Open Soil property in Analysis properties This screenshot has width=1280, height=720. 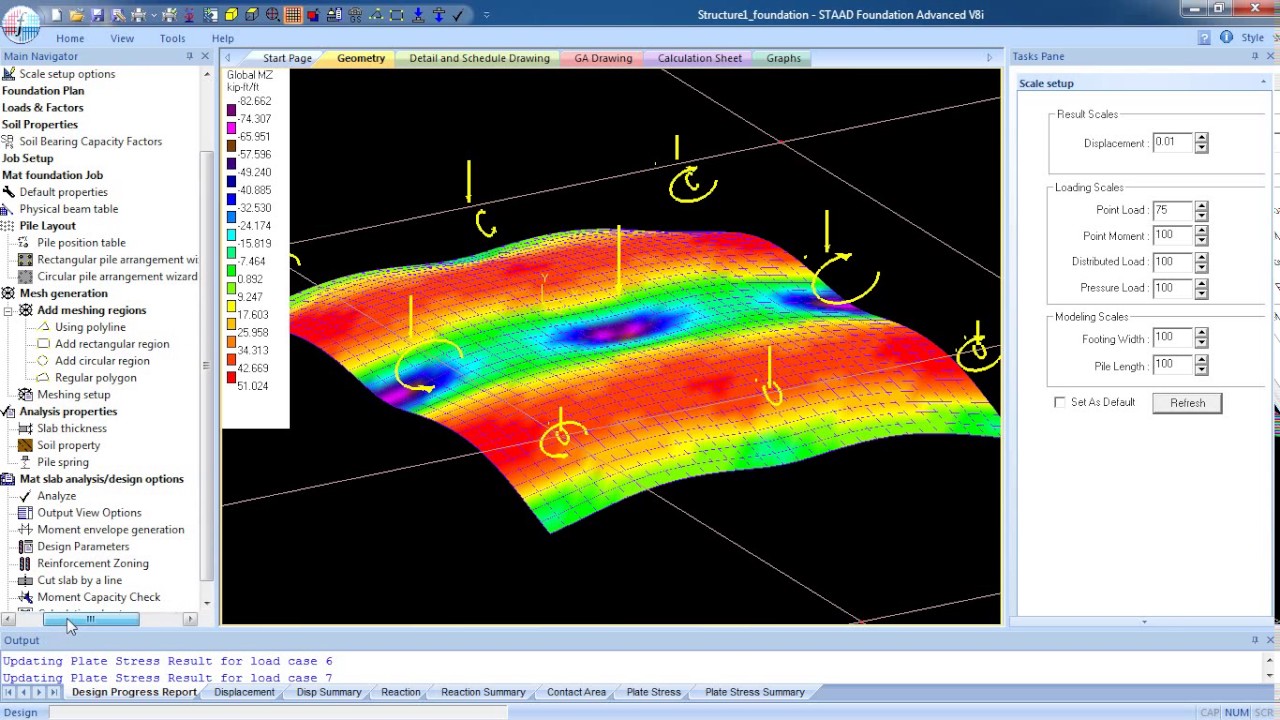click(68, 445)
